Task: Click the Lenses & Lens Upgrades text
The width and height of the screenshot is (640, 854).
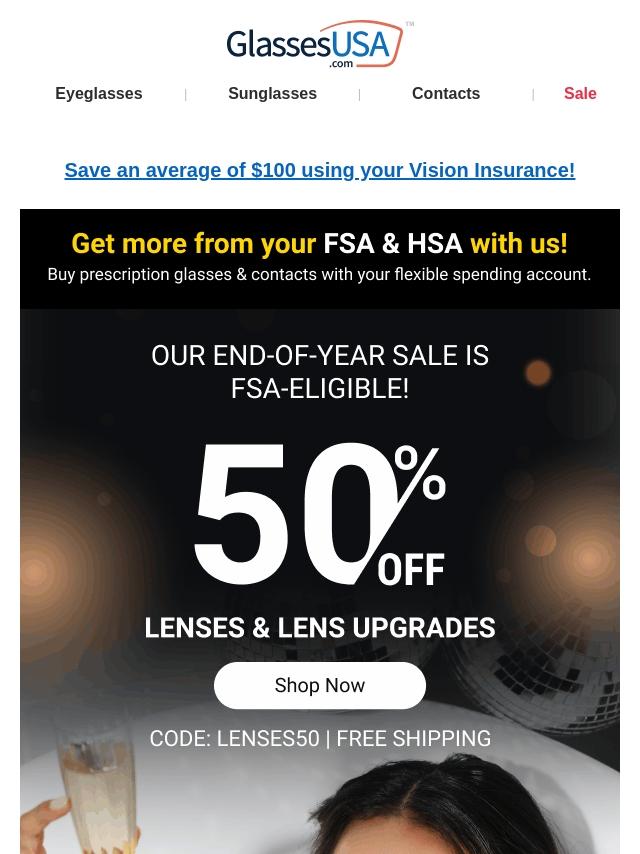Action: coord(320,627)
